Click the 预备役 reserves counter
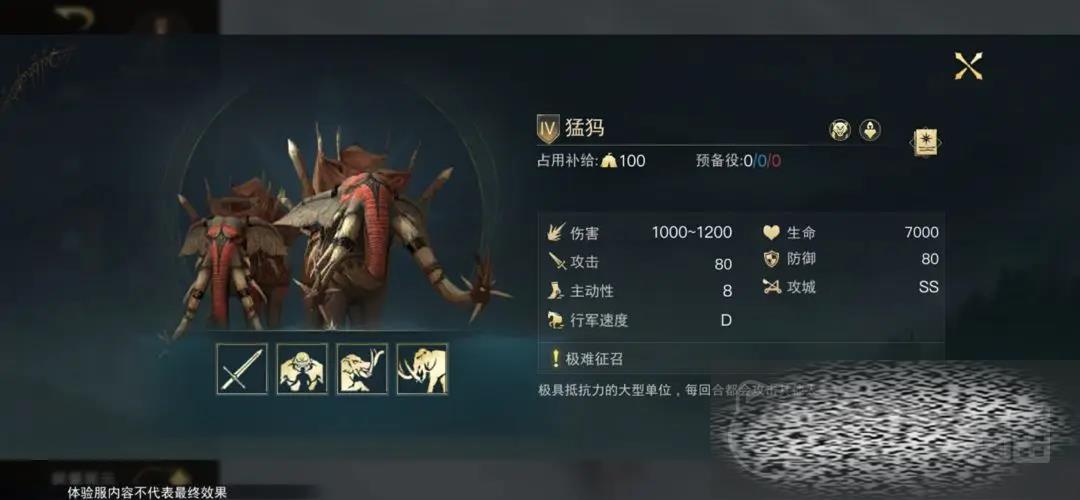The height and width of the screenshot is (500, 1080). click(738, 161)
